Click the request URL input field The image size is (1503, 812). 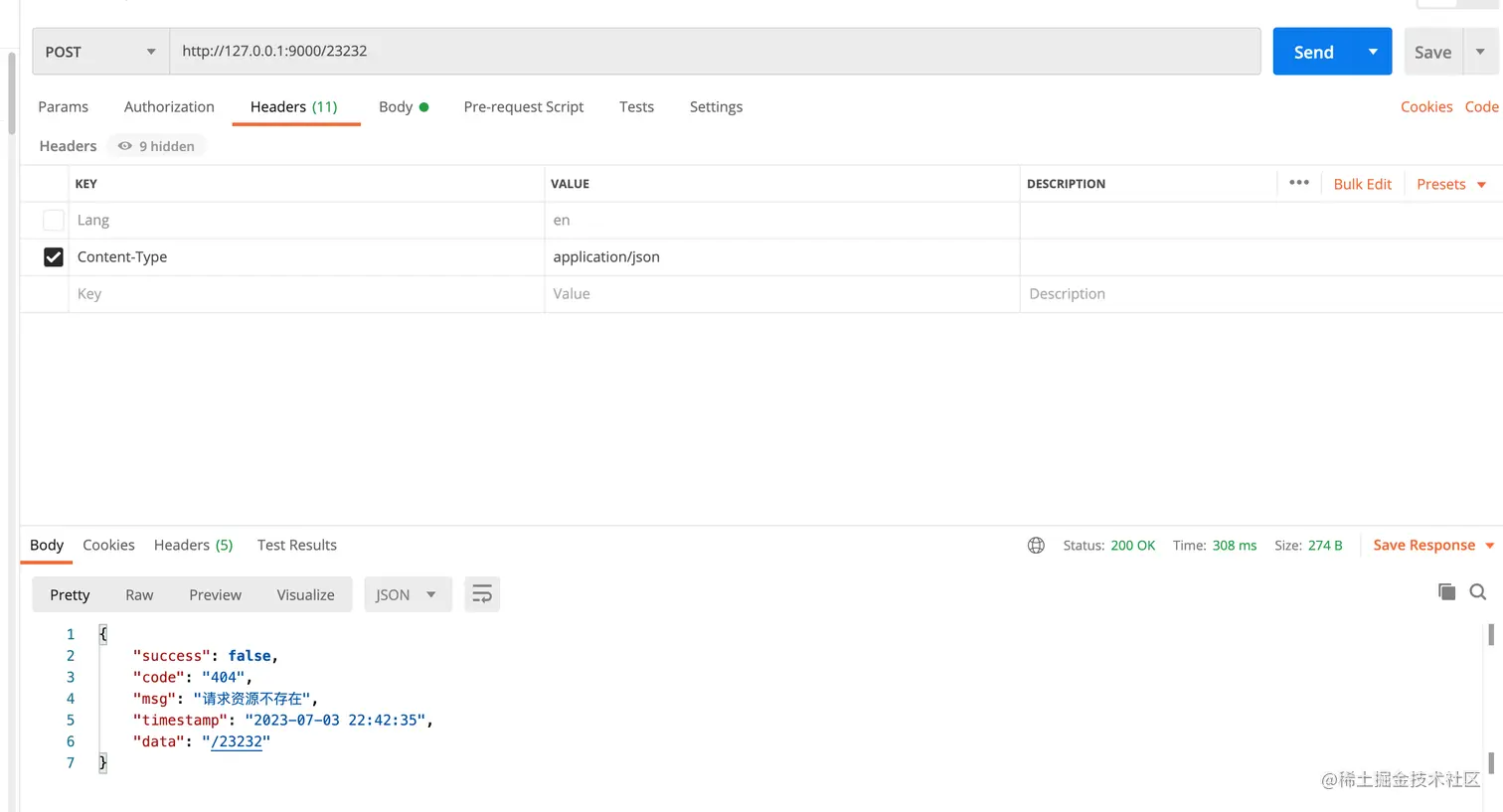[x=715, y=51]
